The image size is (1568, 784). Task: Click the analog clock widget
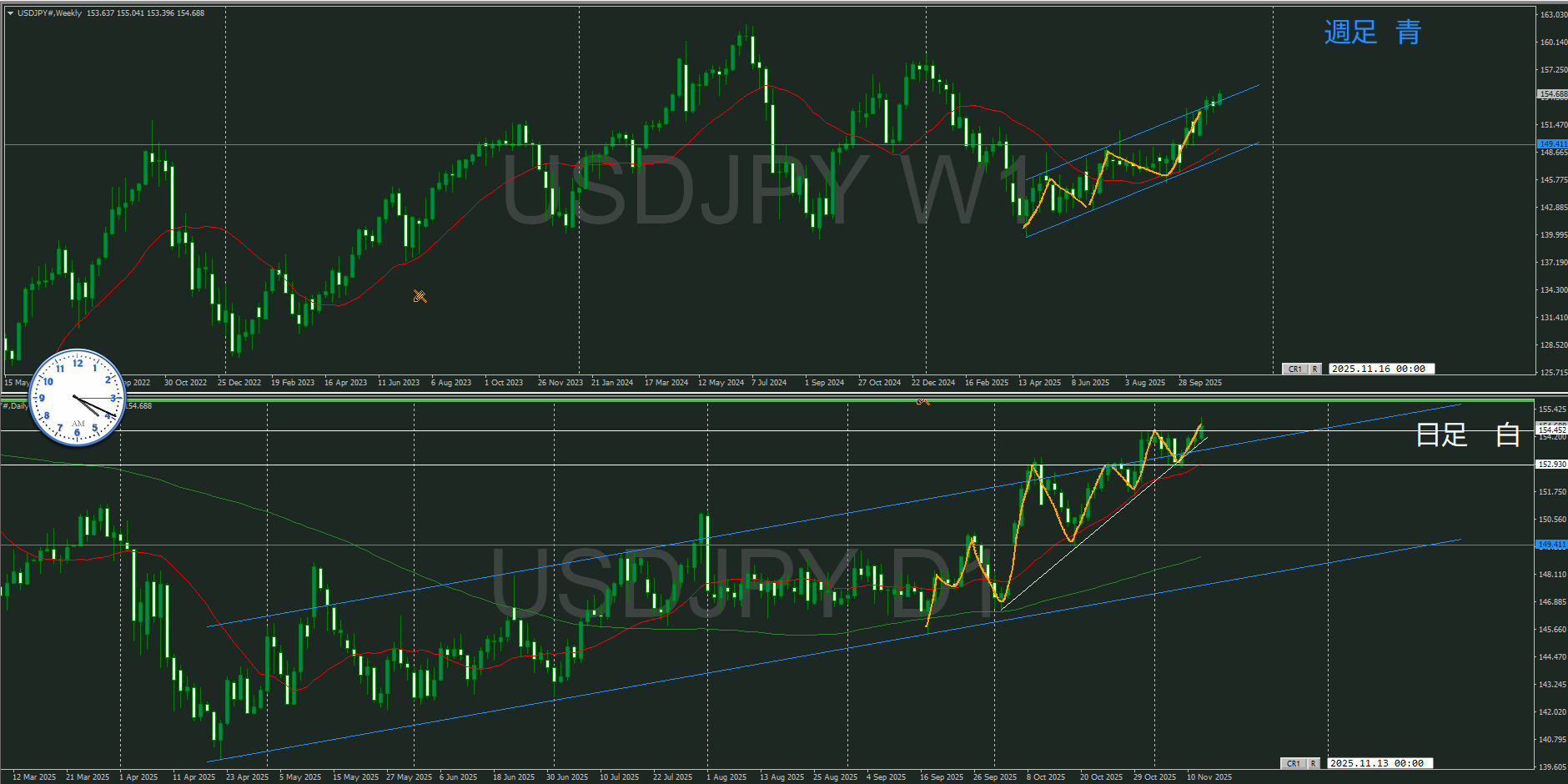pyautogui.click(x=77, y=397)
